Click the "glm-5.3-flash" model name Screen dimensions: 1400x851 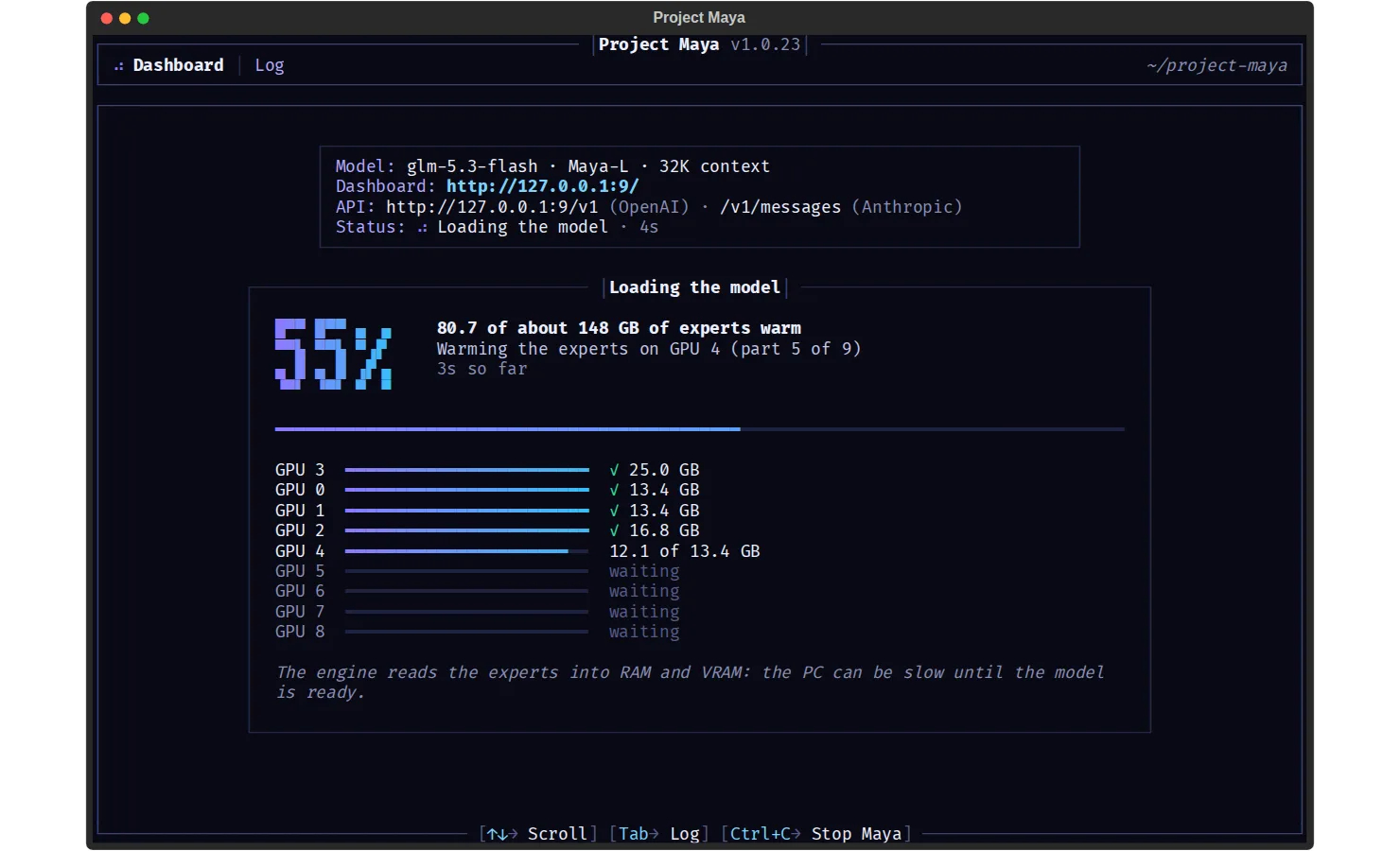coord(472,166)
